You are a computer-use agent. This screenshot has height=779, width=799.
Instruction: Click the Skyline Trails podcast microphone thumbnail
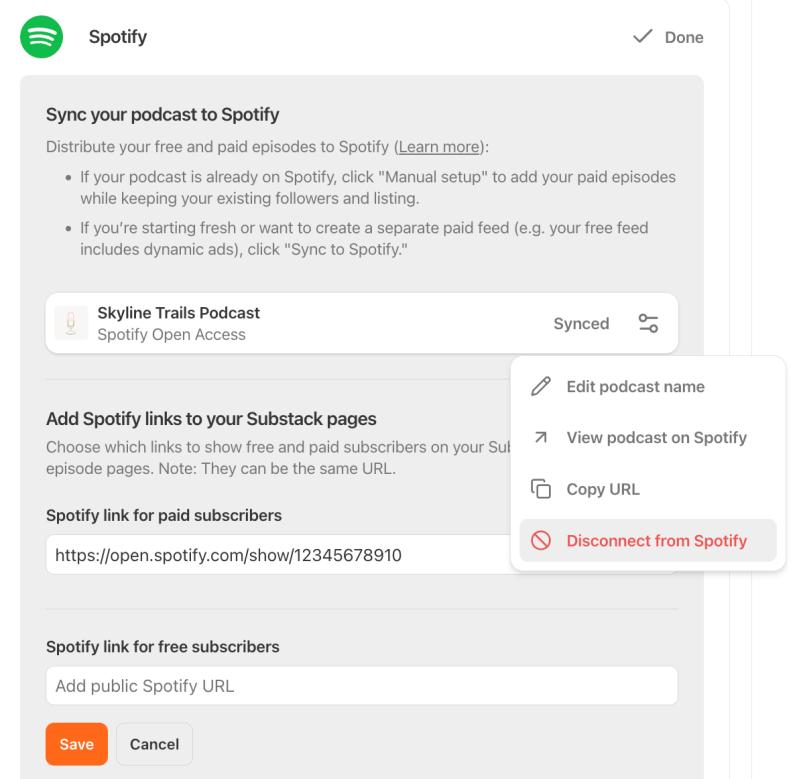point(71,323)
